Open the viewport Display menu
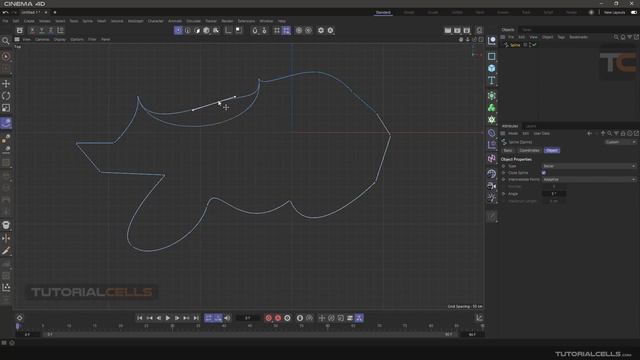Screen dimensions: 640x360 (x=60, y=40)
